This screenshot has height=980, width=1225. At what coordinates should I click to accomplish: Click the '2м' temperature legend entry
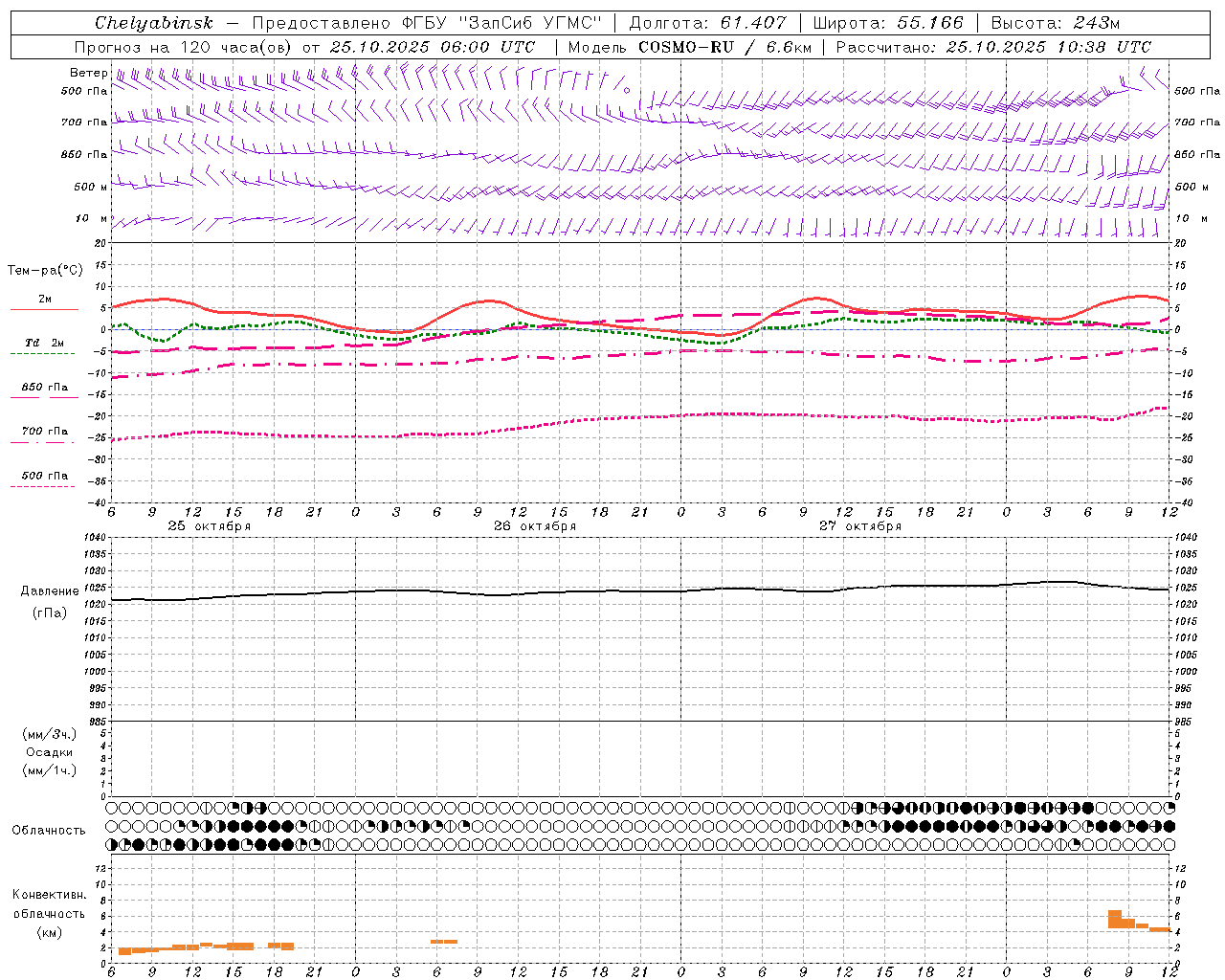click(x=45, y=300)
